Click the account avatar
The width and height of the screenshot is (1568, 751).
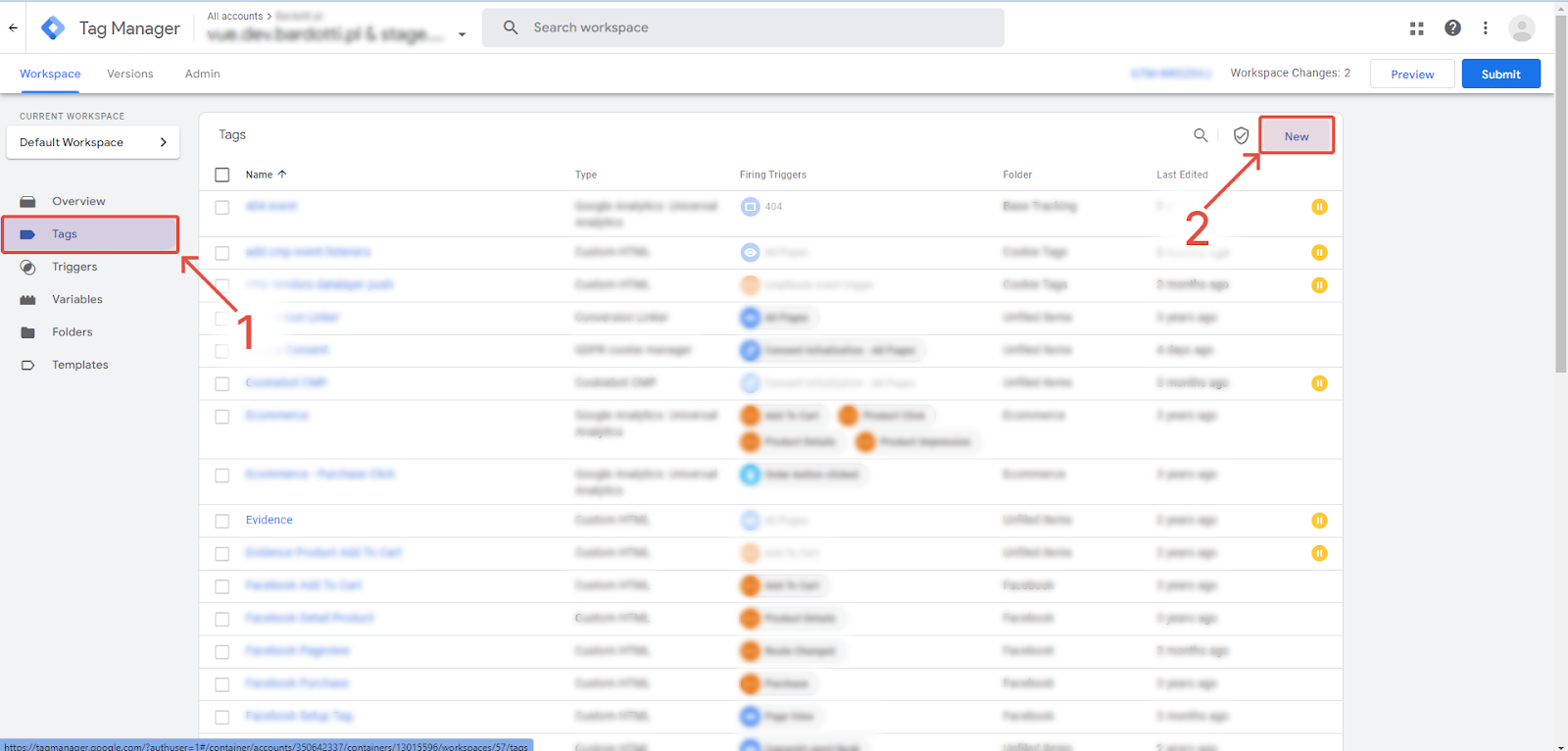pos(1522,28)
